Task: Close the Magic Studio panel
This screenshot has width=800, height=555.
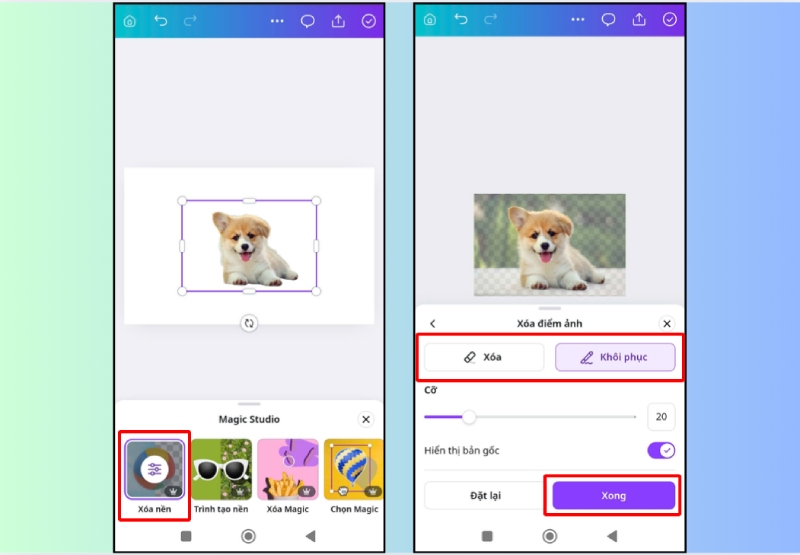Action: pos(366,420)
